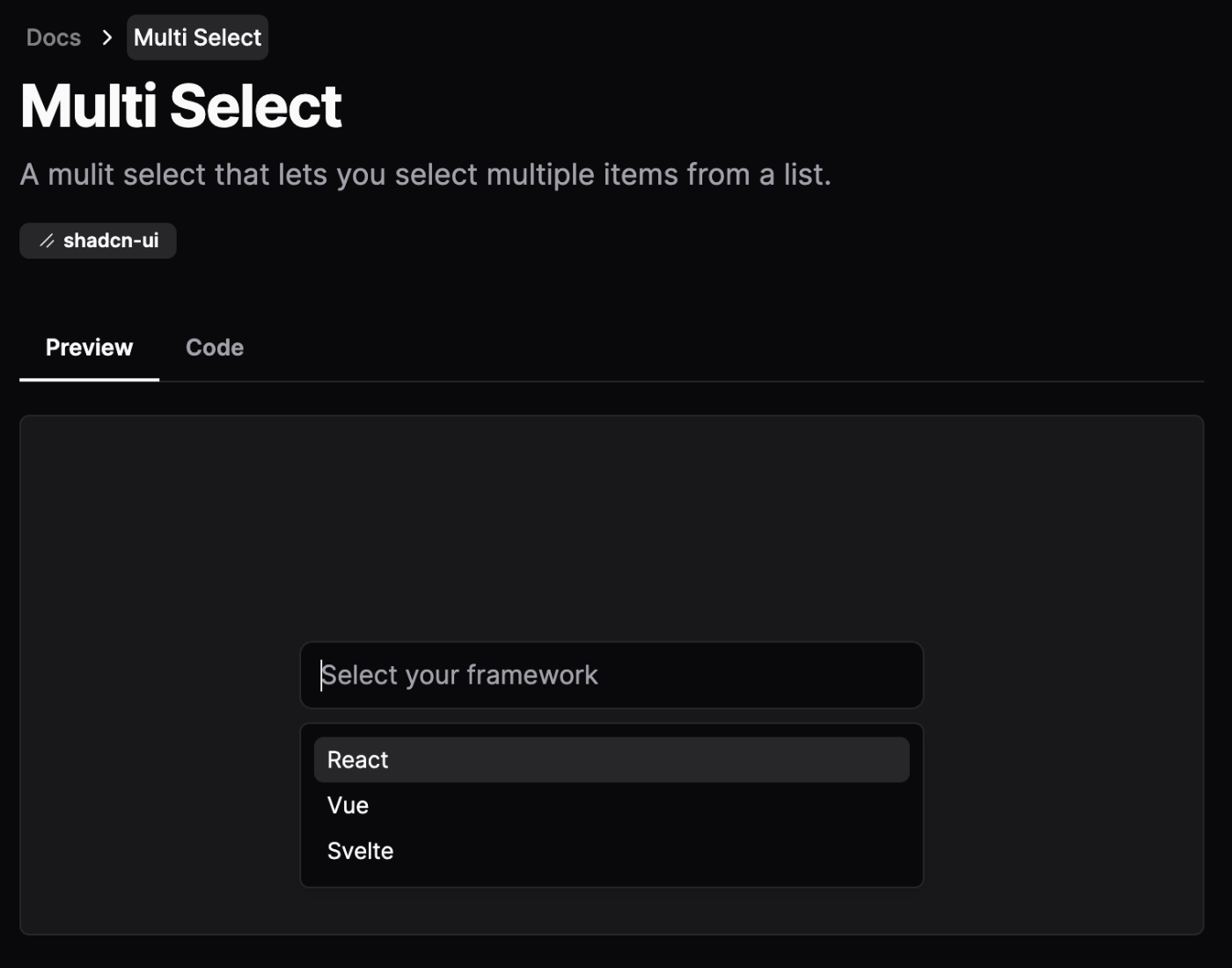Click the active underline beneath the Preview tab

[89, 379]
